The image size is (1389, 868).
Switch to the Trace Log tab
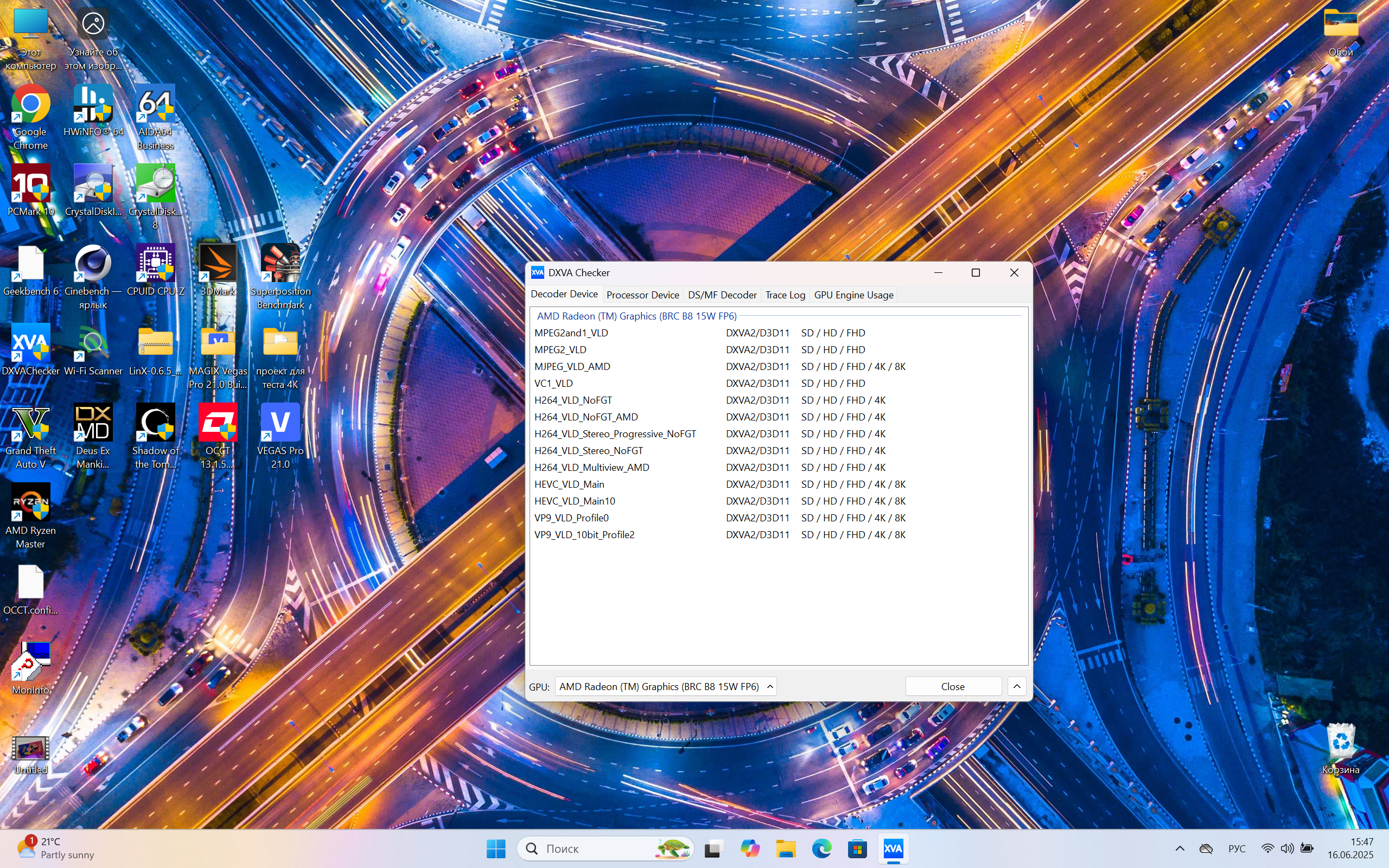pos(785,295)
